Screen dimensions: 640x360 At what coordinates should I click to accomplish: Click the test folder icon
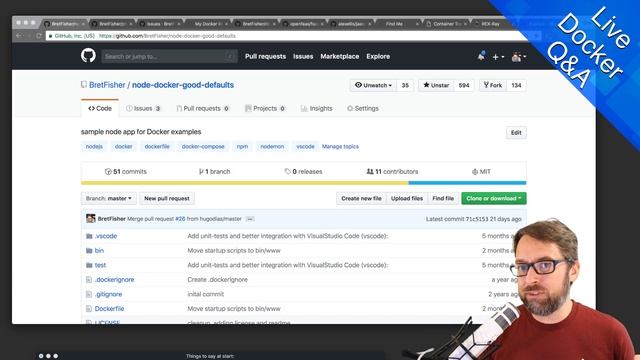point(89,265)
